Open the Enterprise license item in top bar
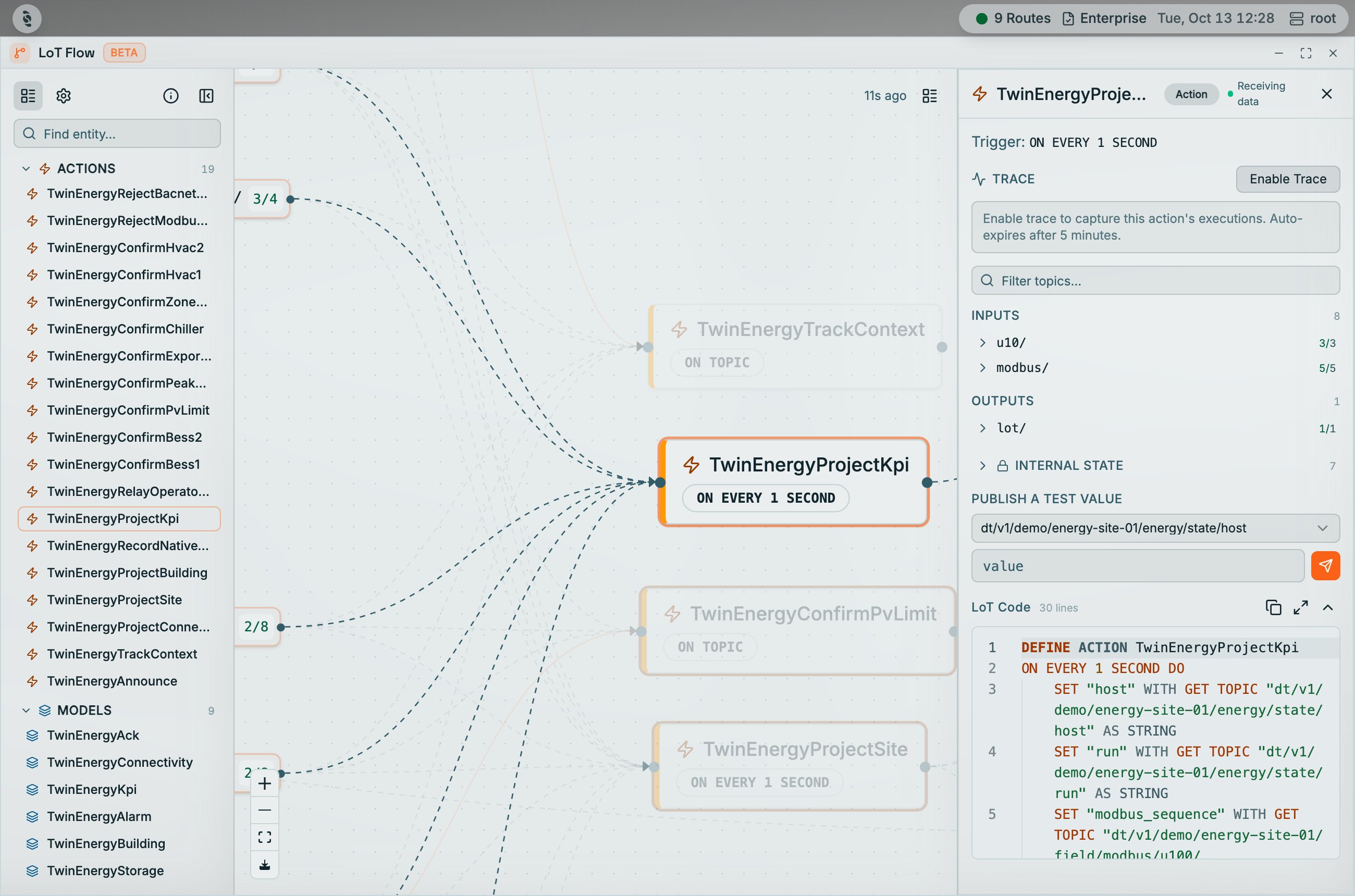Image resolution: width=1355 pixels, height=896 pixels. tap(1104, 18)
